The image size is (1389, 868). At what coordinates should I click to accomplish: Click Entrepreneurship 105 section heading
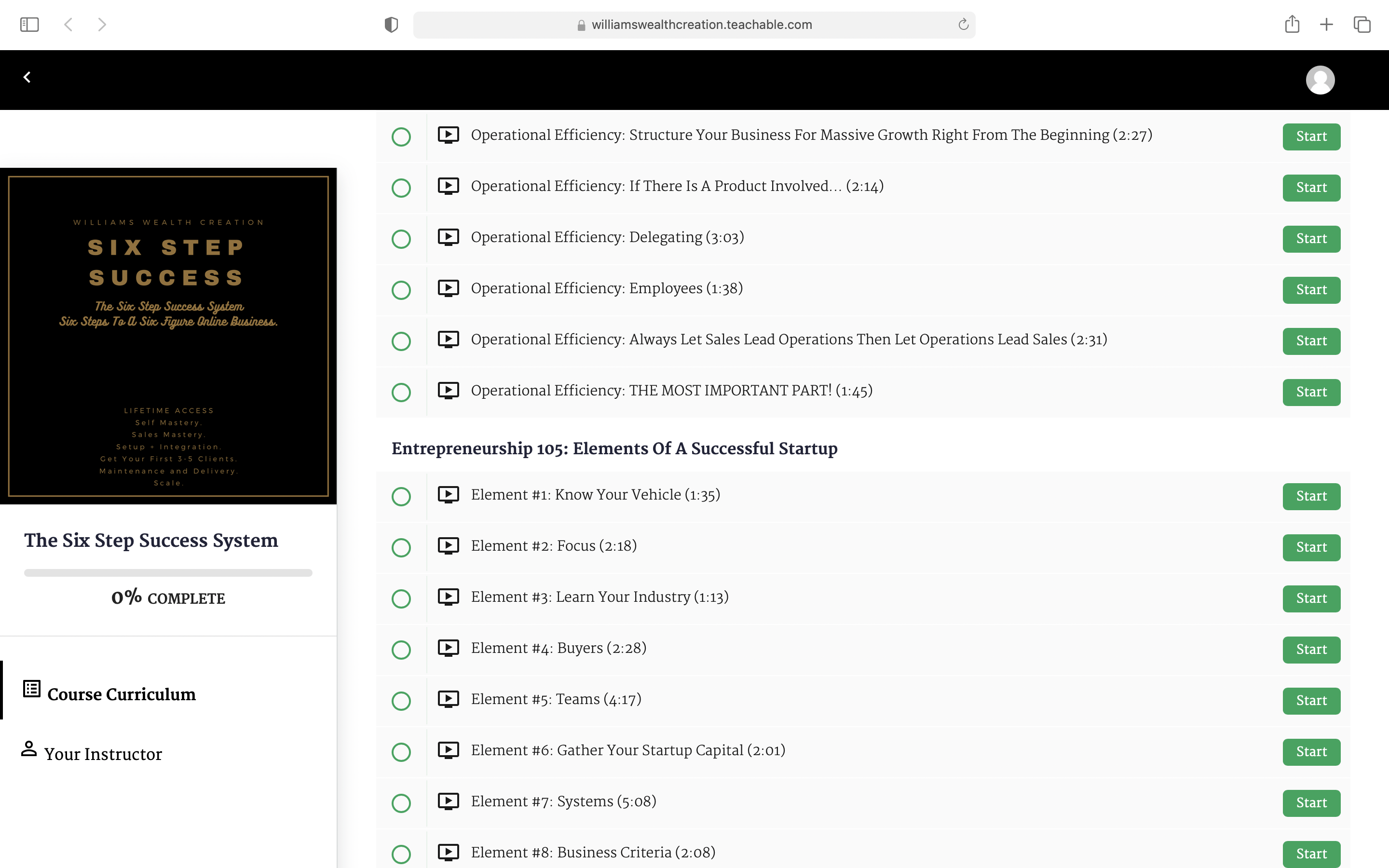point(614,448)
